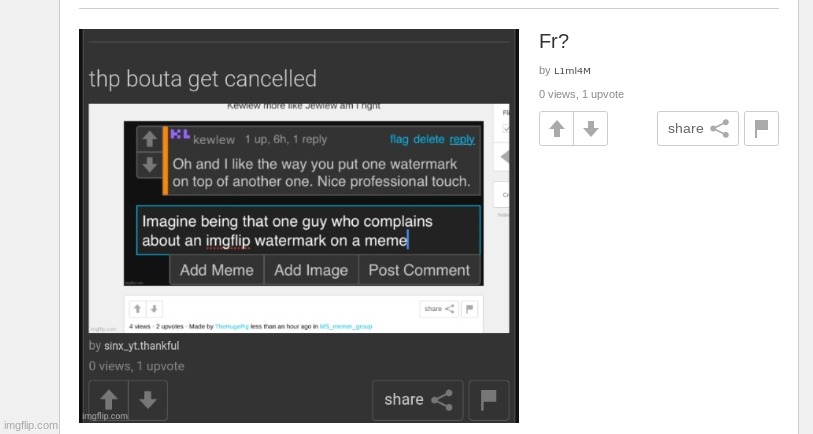The width and height of the screenshot is (813, 434).
Task: Click the "Fr?" post title
Action: (554, 41)
